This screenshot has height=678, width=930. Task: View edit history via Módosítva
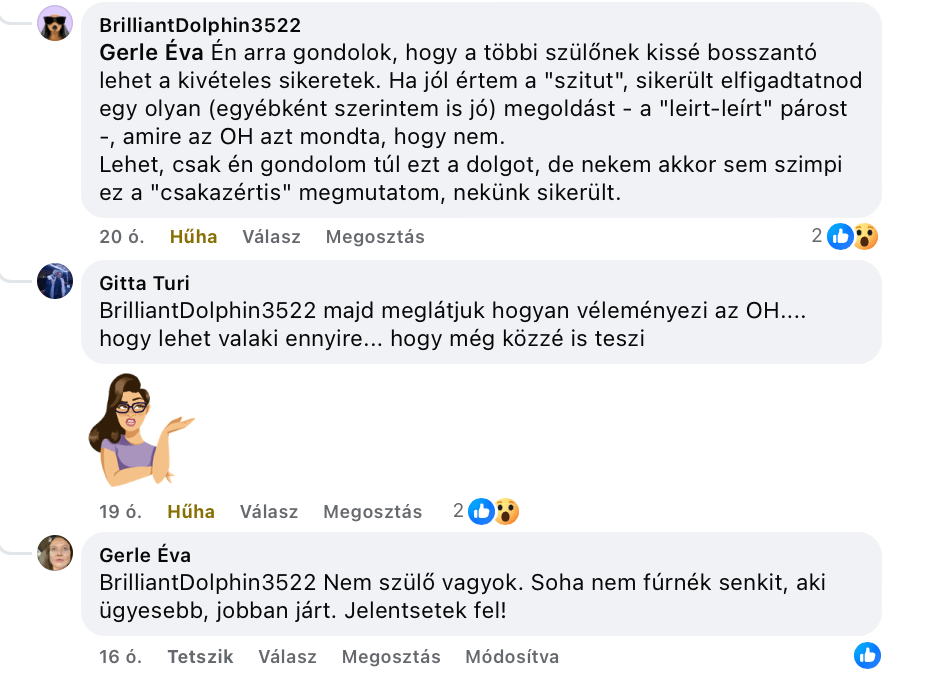pos(512,657)
